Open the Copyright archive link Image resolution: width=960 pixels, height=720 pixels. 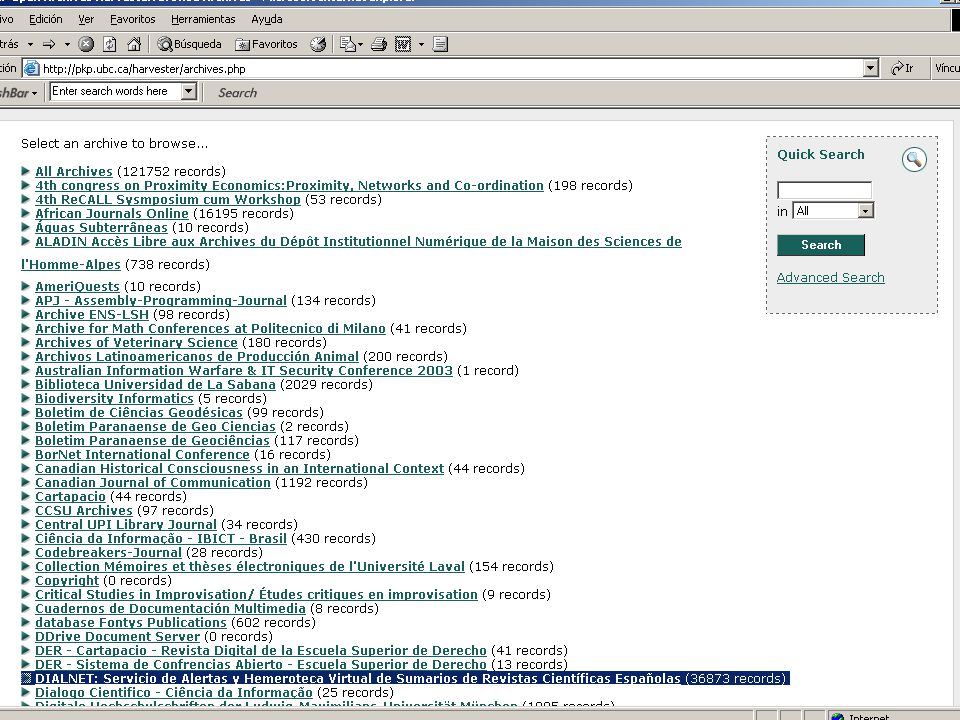[x=67, y=580]
